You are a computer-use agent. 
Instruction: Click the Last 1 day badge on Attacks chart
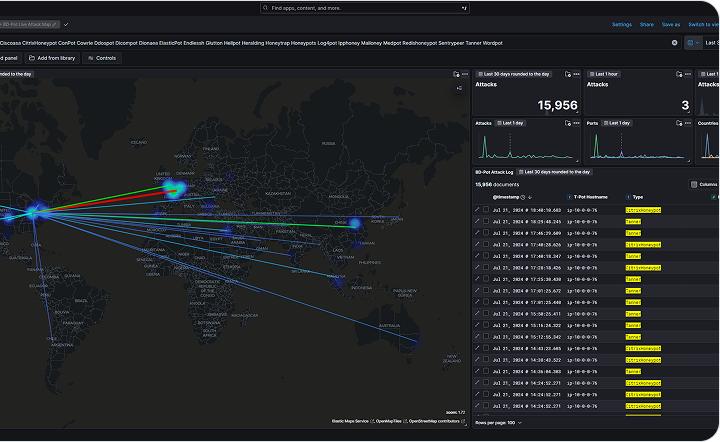click(x=510, y=123)
